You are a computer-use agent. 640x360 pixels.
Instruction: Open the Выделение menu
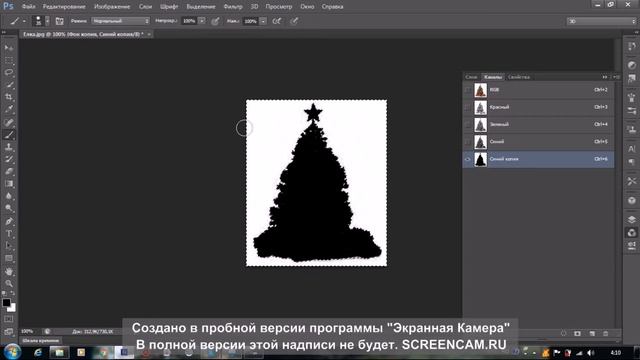click(x=201, y=7)
